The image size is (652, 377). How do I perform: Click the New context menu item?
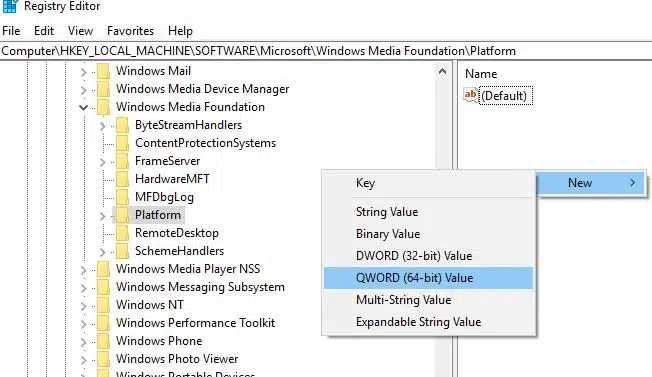tap(590, 183)
